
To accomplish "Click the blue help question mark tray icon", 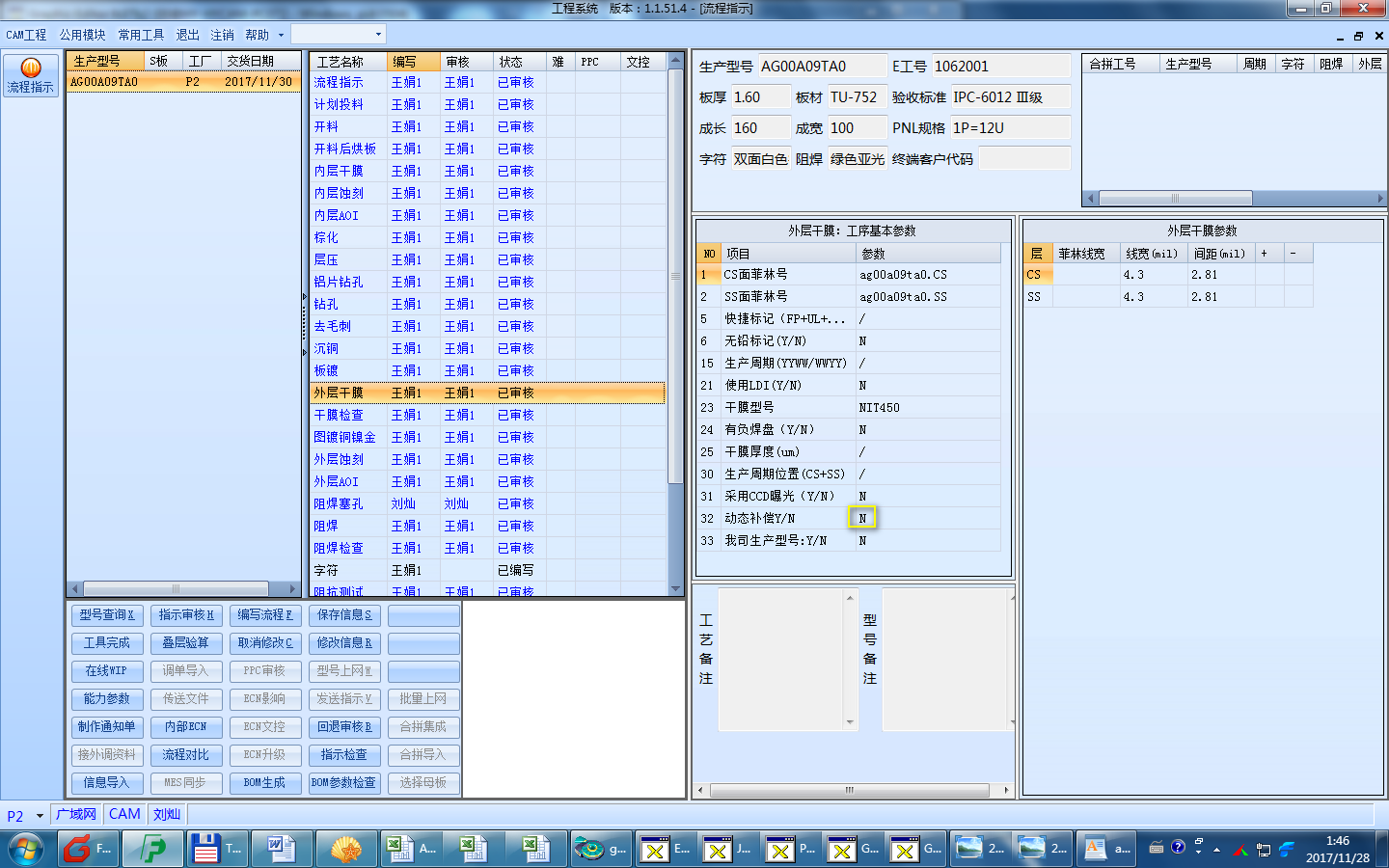I will [x=1178, y=847].
